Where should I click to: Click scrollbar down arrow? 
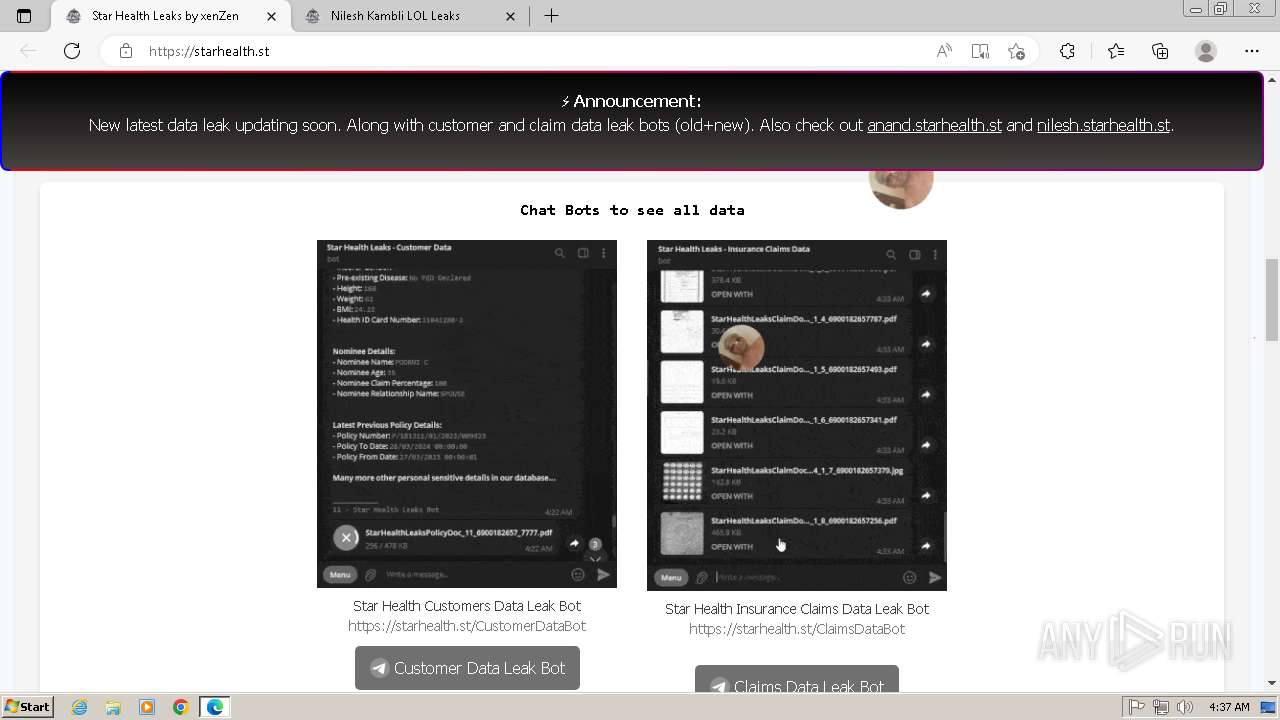point(1272,684)
